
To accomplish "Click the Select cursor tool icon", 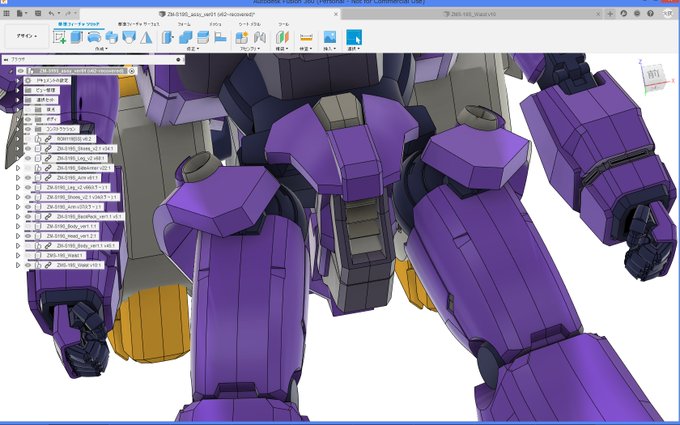I will click(354, 37).
